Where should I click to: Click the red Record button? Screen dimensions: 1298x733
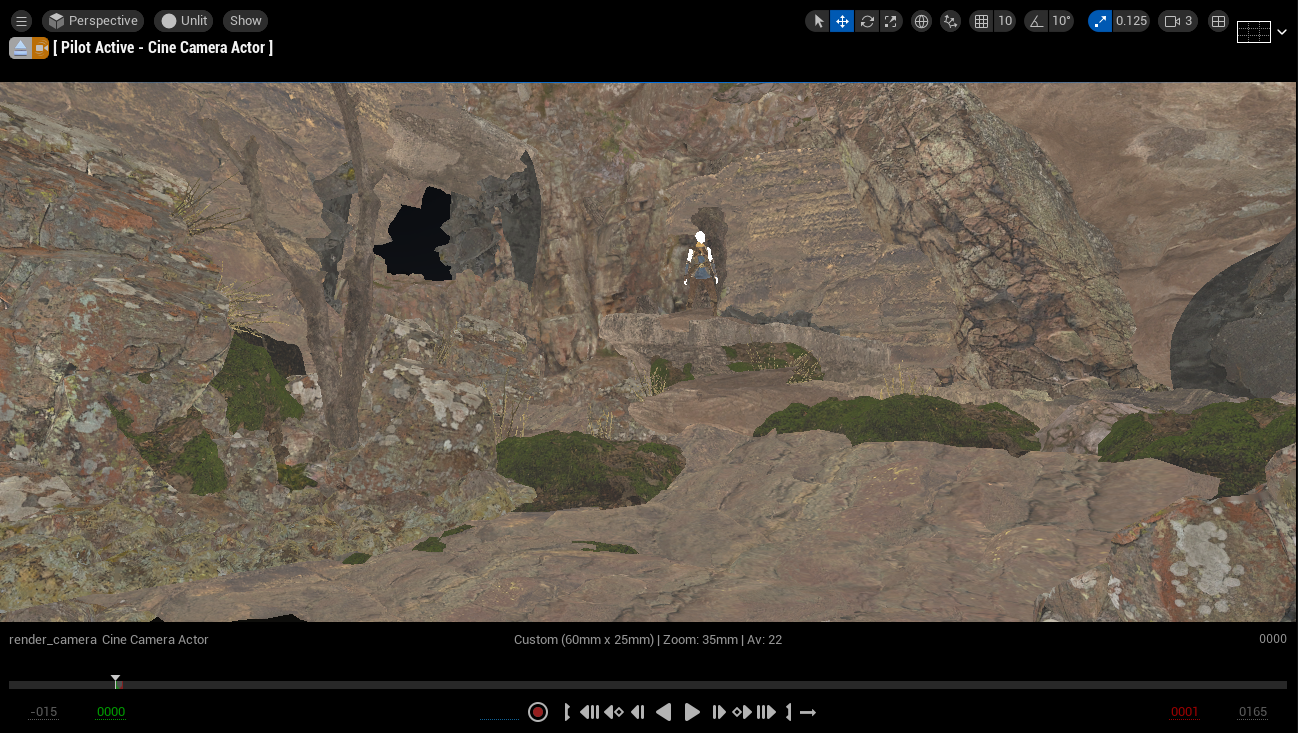coord(538,712)
